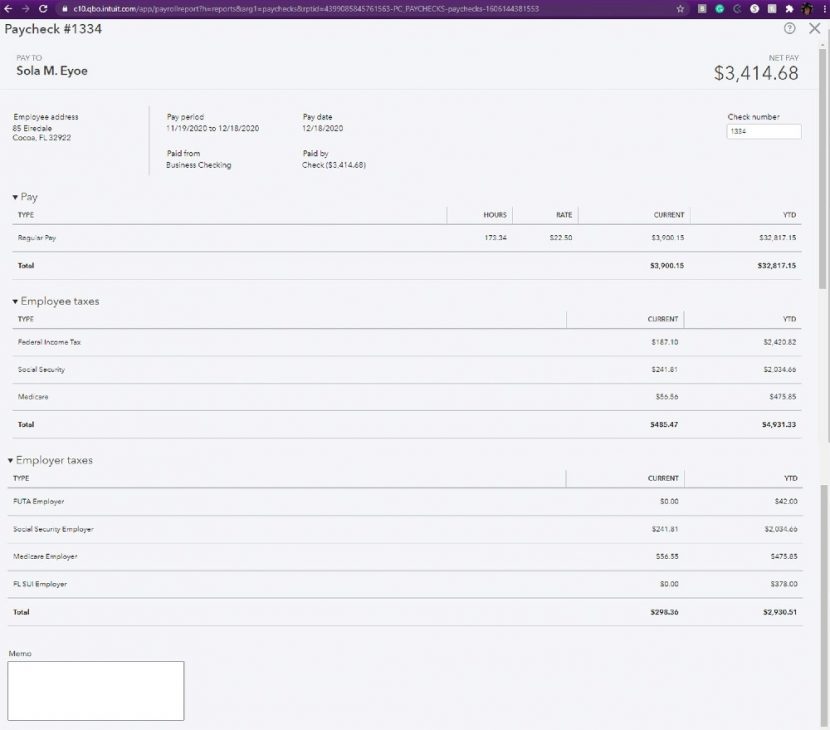Reload the page with the refresh icon
This screenshot has width=830, height=730.
click(x=43, y=8)
